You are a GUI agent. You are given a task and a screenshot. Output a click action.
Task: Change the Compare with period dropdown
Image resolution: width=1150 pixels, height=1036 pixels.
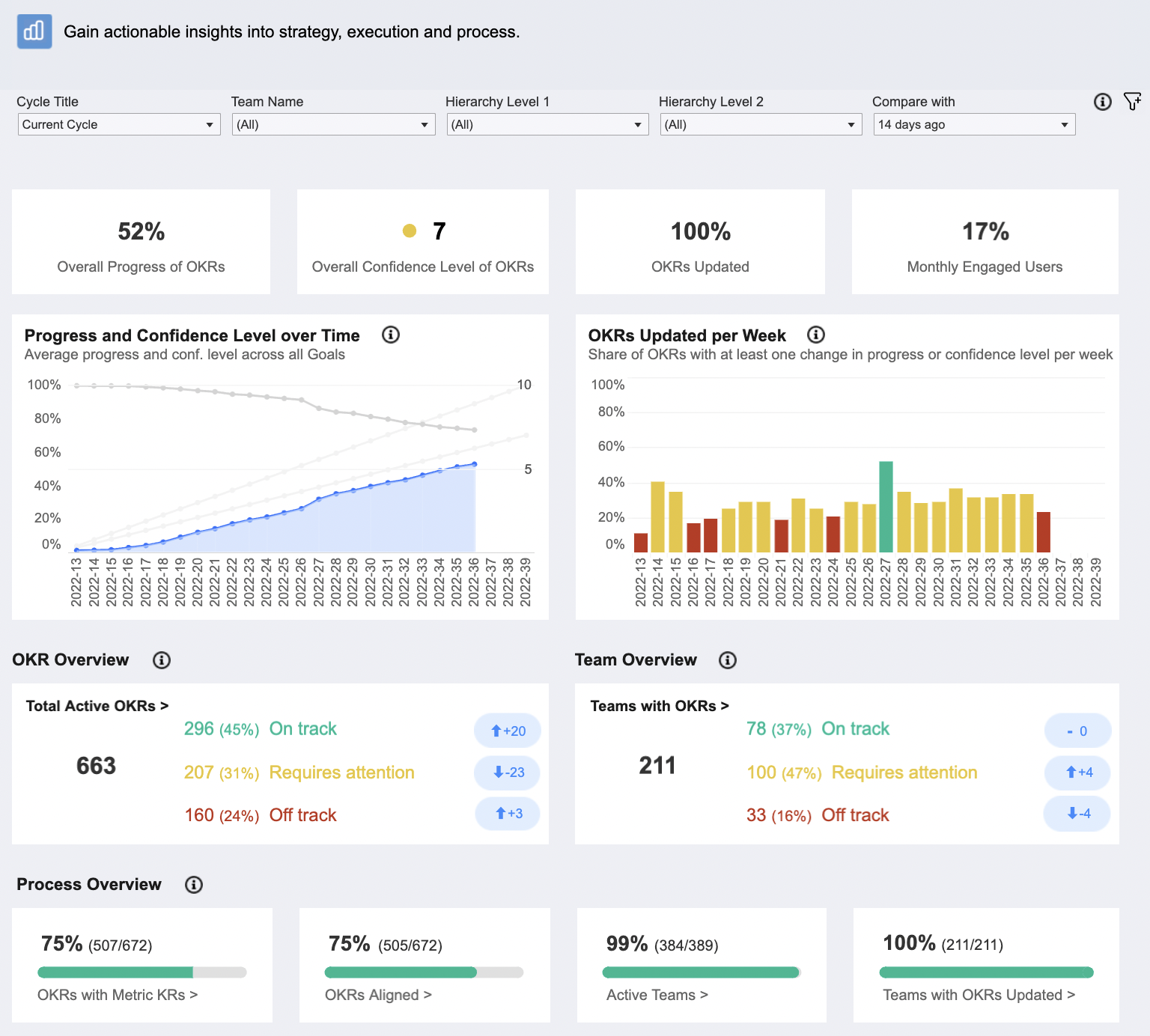click(973, 124)
